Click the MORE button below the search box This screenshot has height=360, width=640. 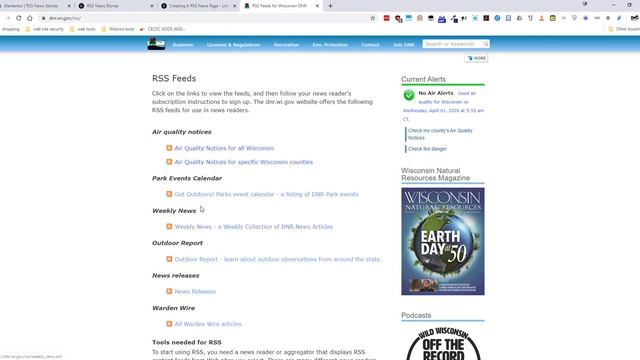click(x=476, y=58)
